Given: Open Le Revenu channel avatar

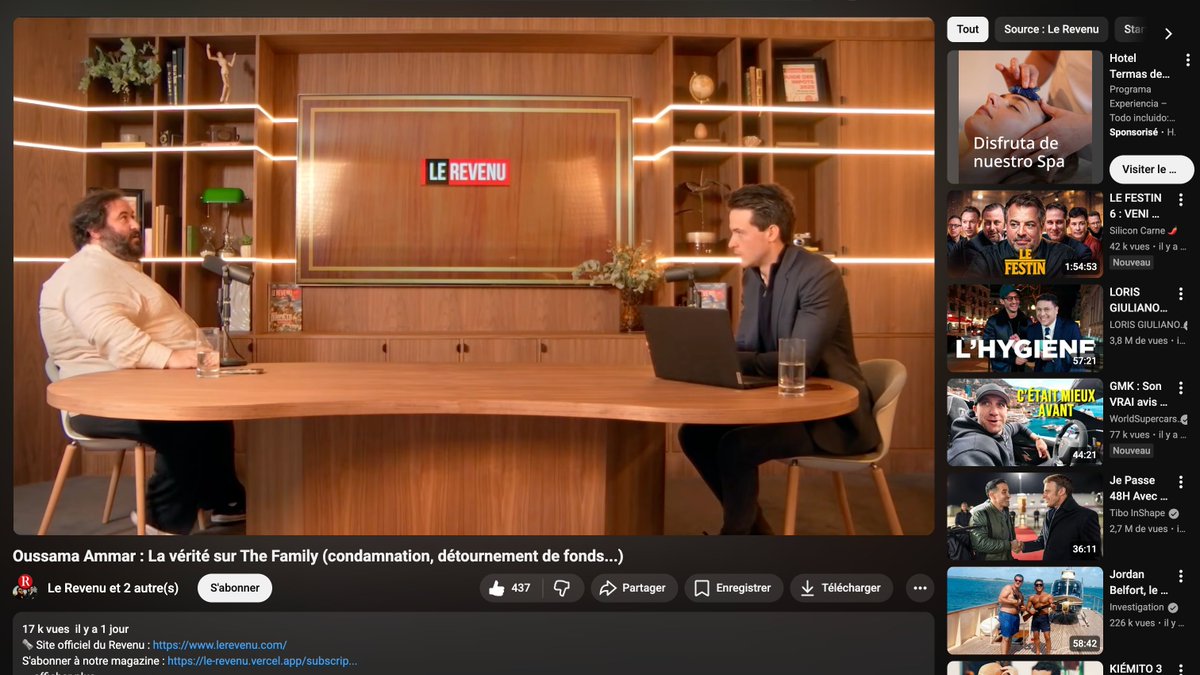Looking at the screenshot, I should click(25, 588).
